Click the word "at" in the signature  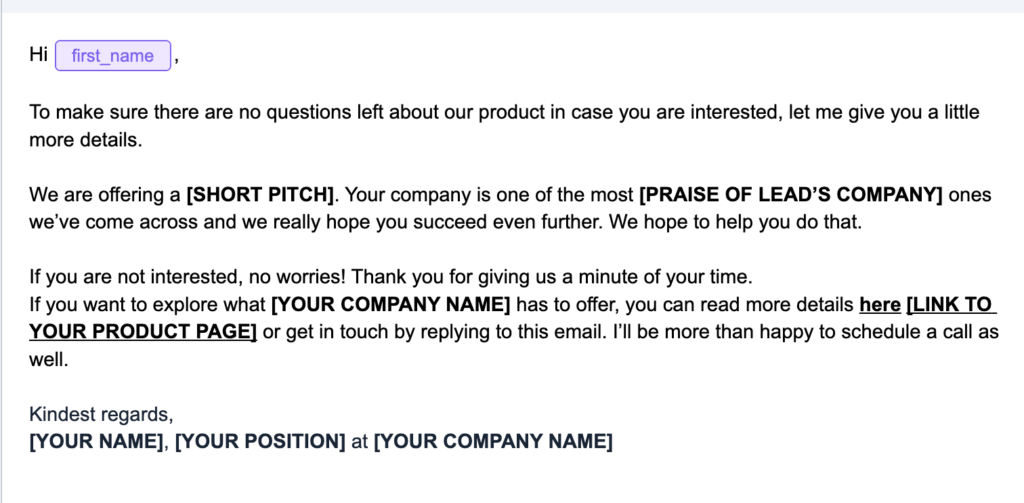pos(360,441)
